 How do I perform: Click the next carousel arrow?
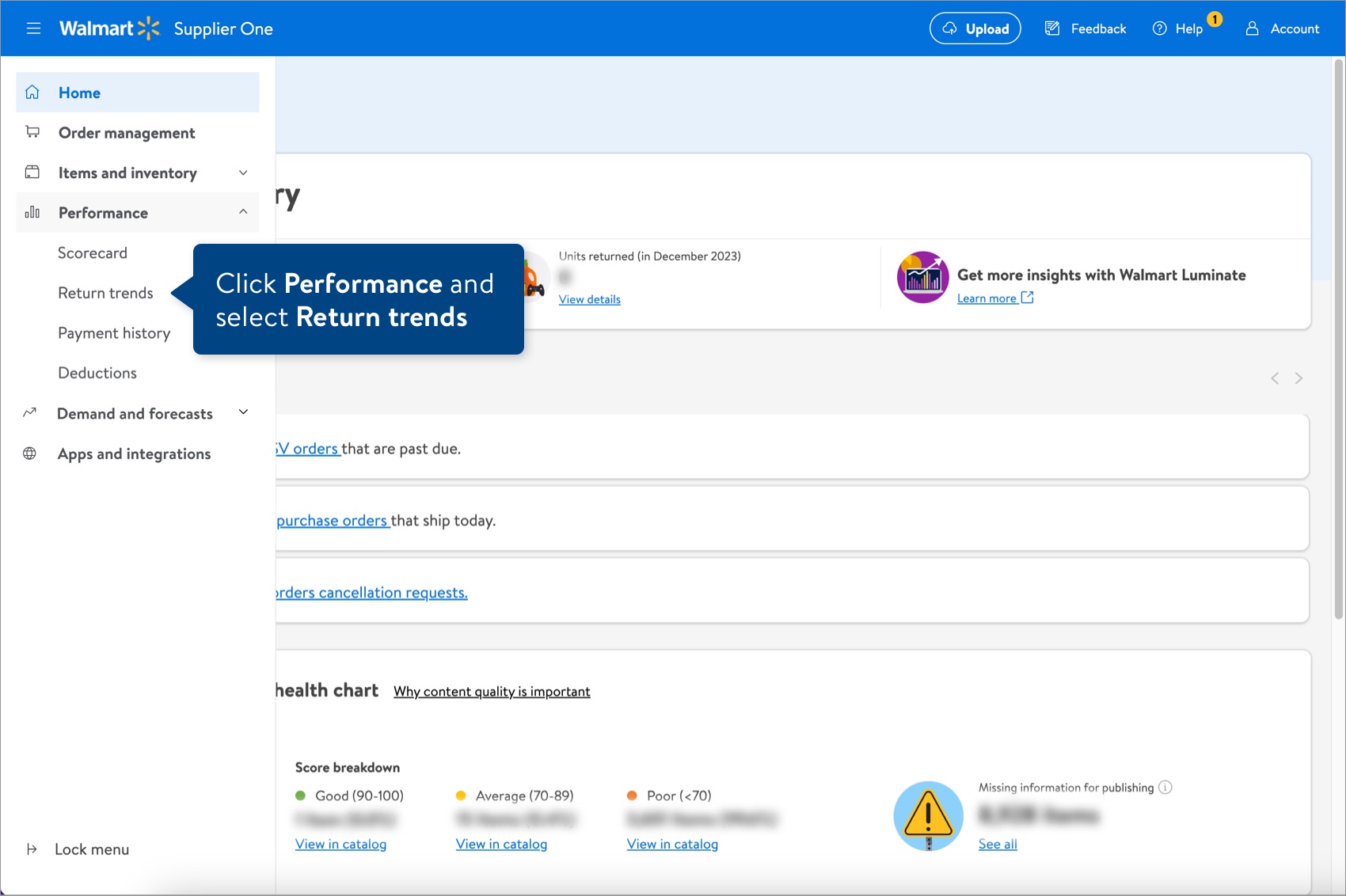click(1298, 378)
